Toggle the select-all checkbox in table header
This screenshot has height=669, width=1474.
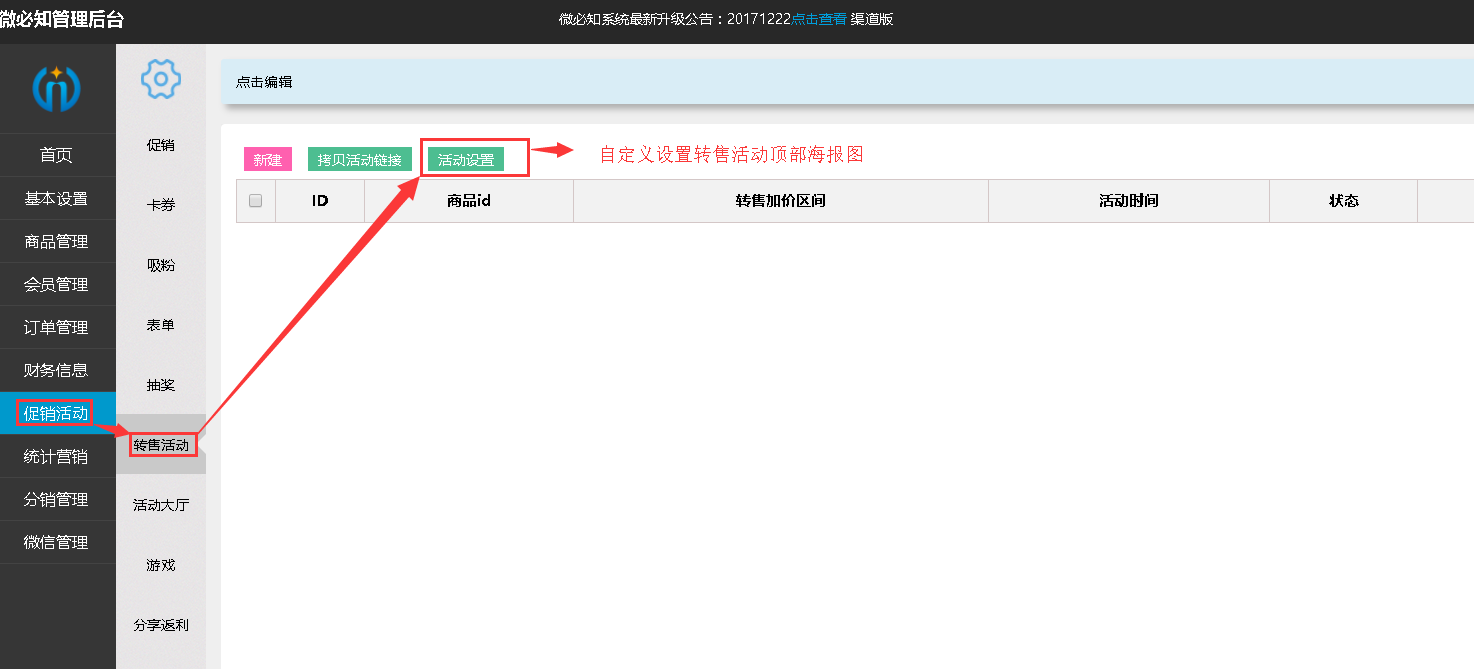pyautogui.click(x=255, y=201)
